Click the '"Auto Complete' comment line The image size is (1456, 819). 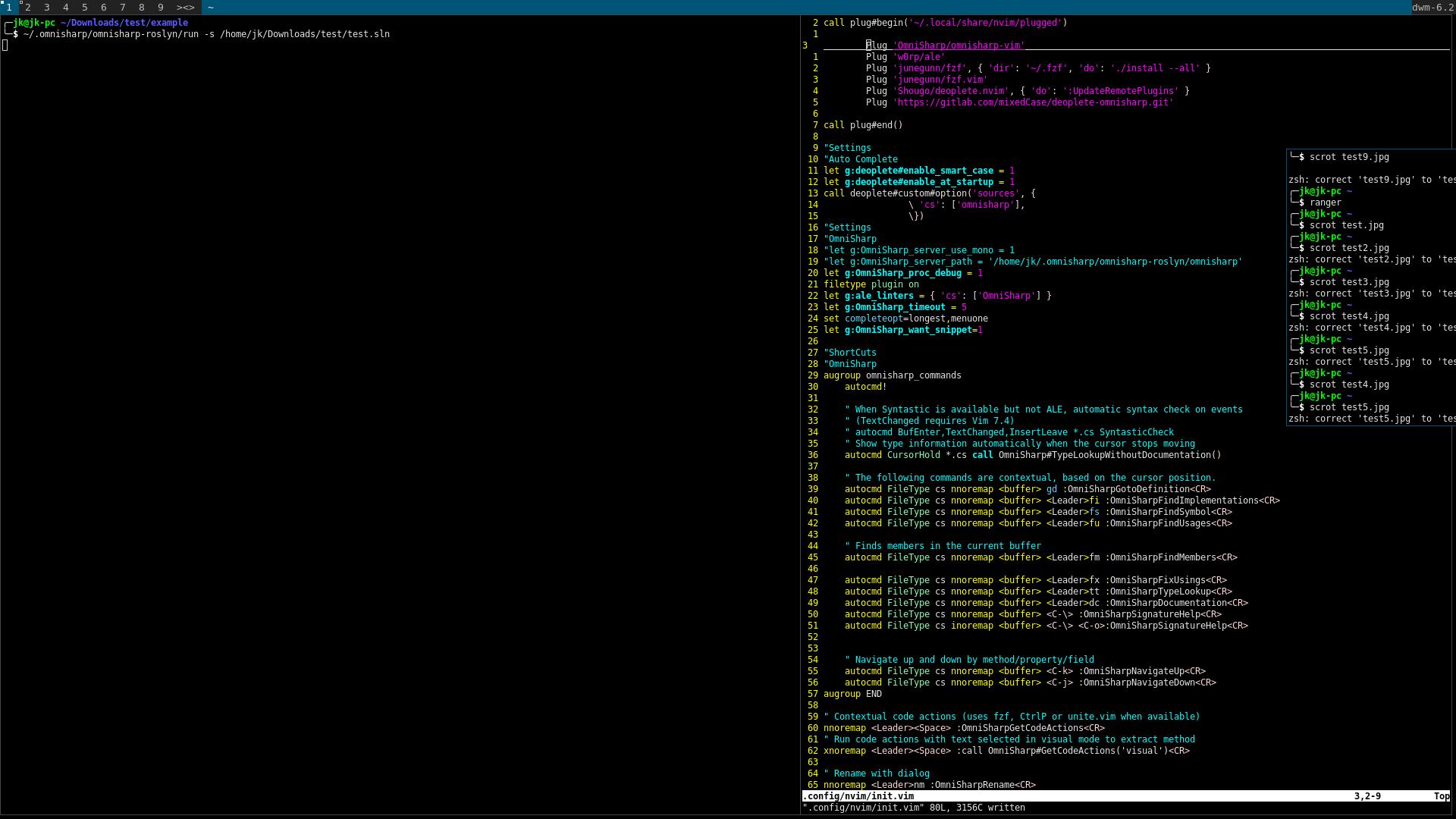861,159
